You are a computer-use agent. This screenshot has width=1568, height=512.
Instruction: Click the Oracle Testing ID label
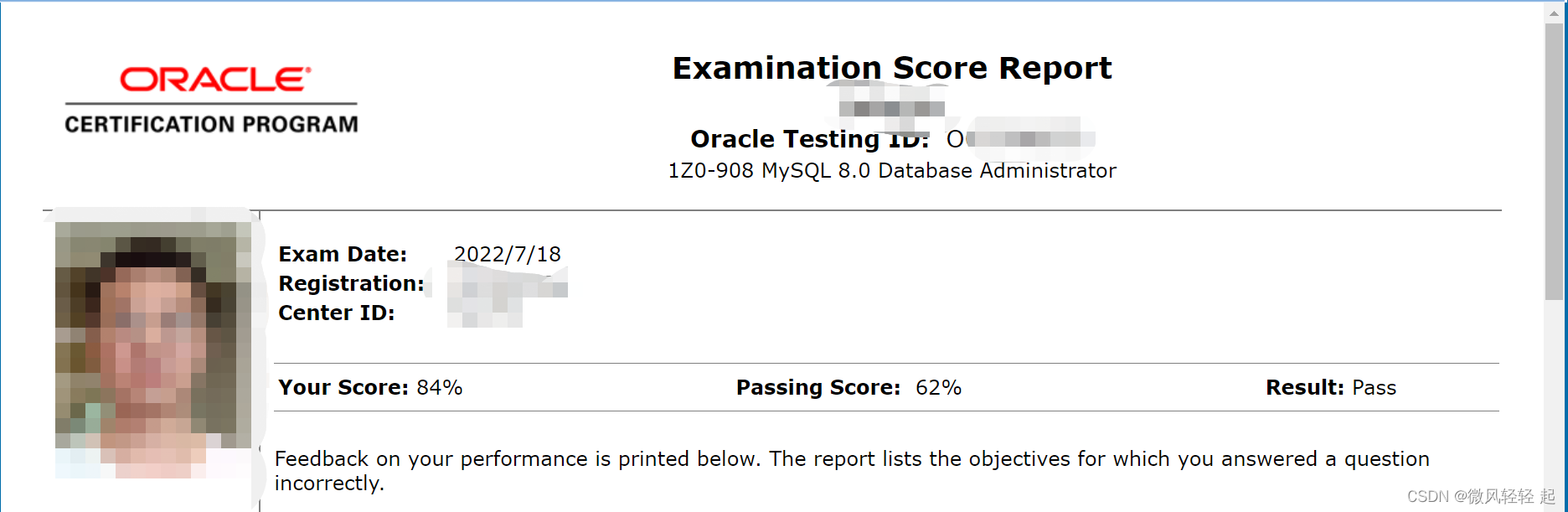809,139
